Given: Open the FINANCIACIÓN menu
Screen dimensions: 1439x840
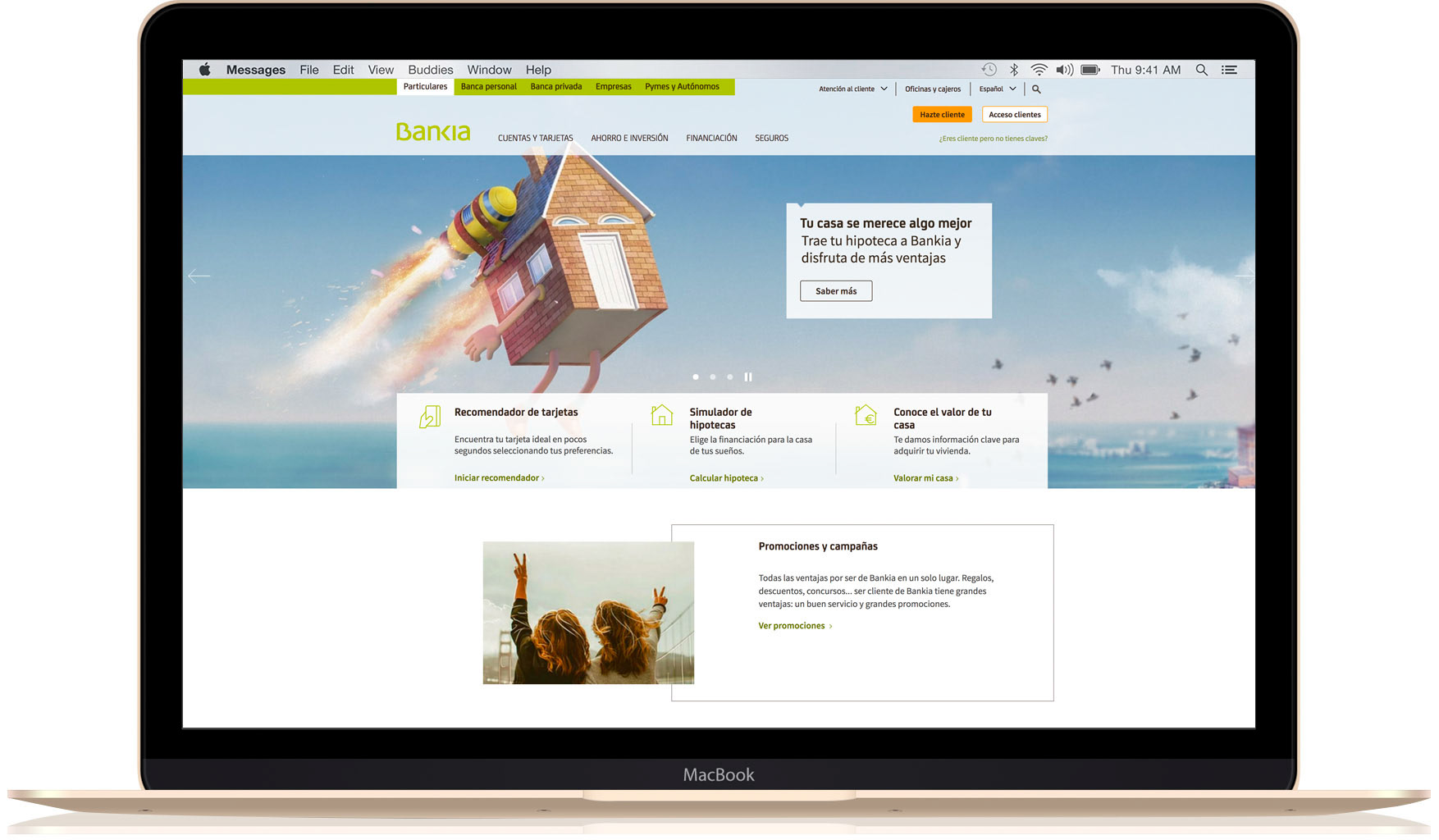Looking at the screenshot, I should 711,139.
